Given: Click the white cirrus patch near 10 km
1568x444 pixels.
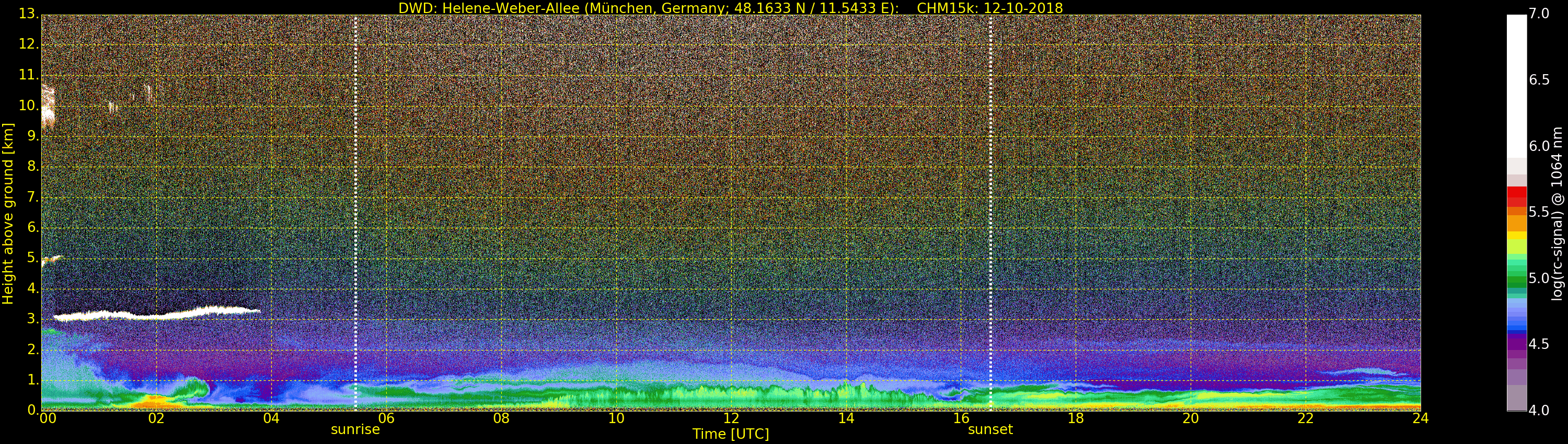Looking at the screenshot, I should 48,107.
